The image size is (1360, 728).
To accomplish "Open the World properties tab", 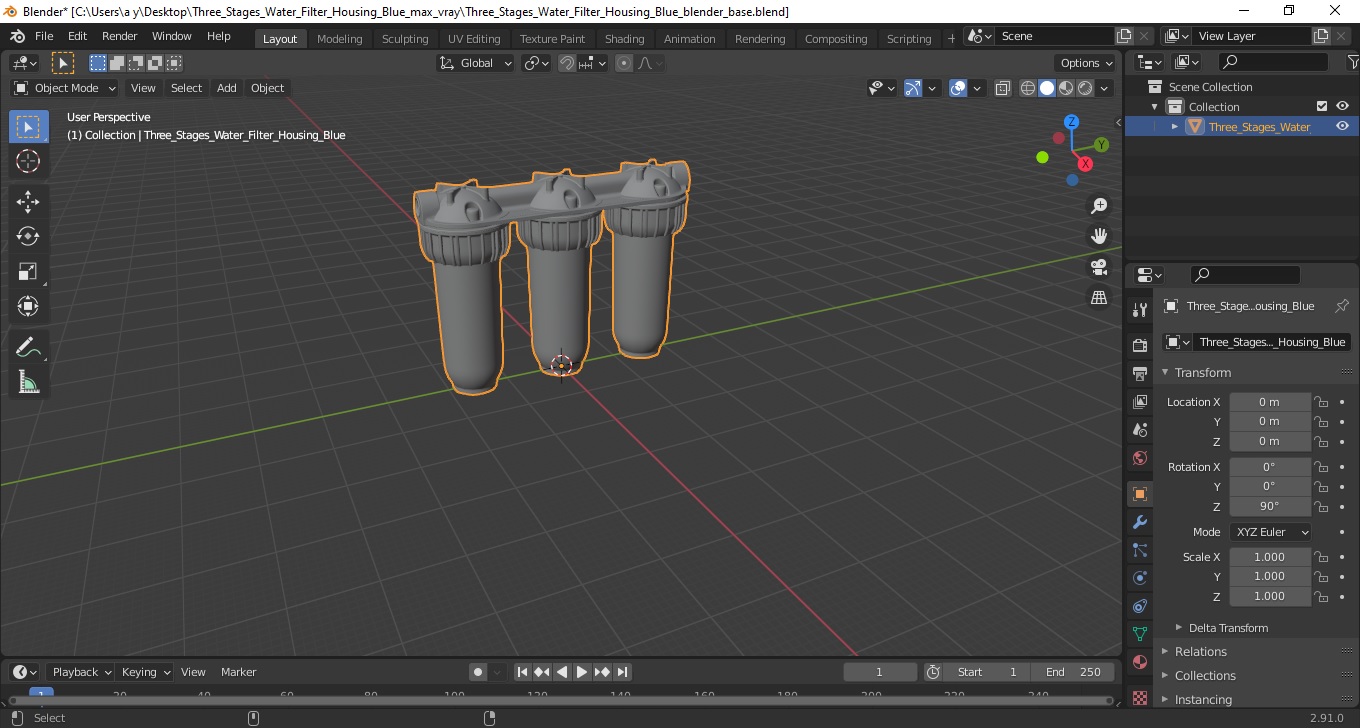I will (x=1139, y=458).
